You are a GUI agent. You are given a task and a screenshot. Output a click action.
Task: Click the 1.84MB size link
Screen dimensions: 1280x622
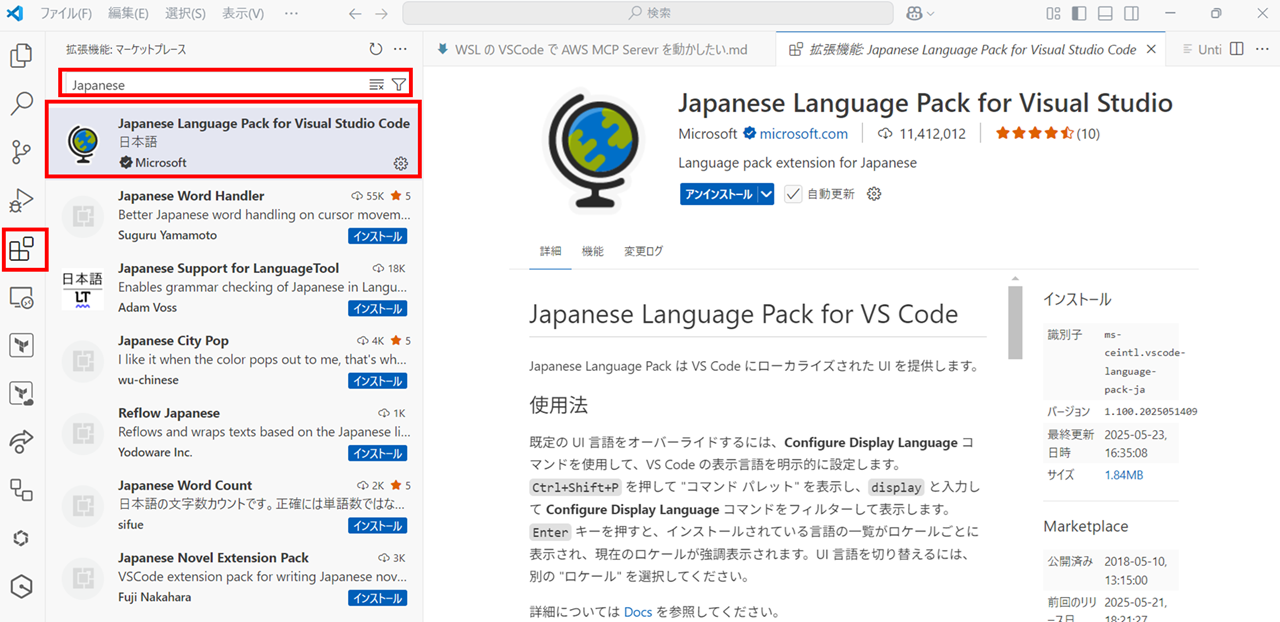(x=1124, y=475)
